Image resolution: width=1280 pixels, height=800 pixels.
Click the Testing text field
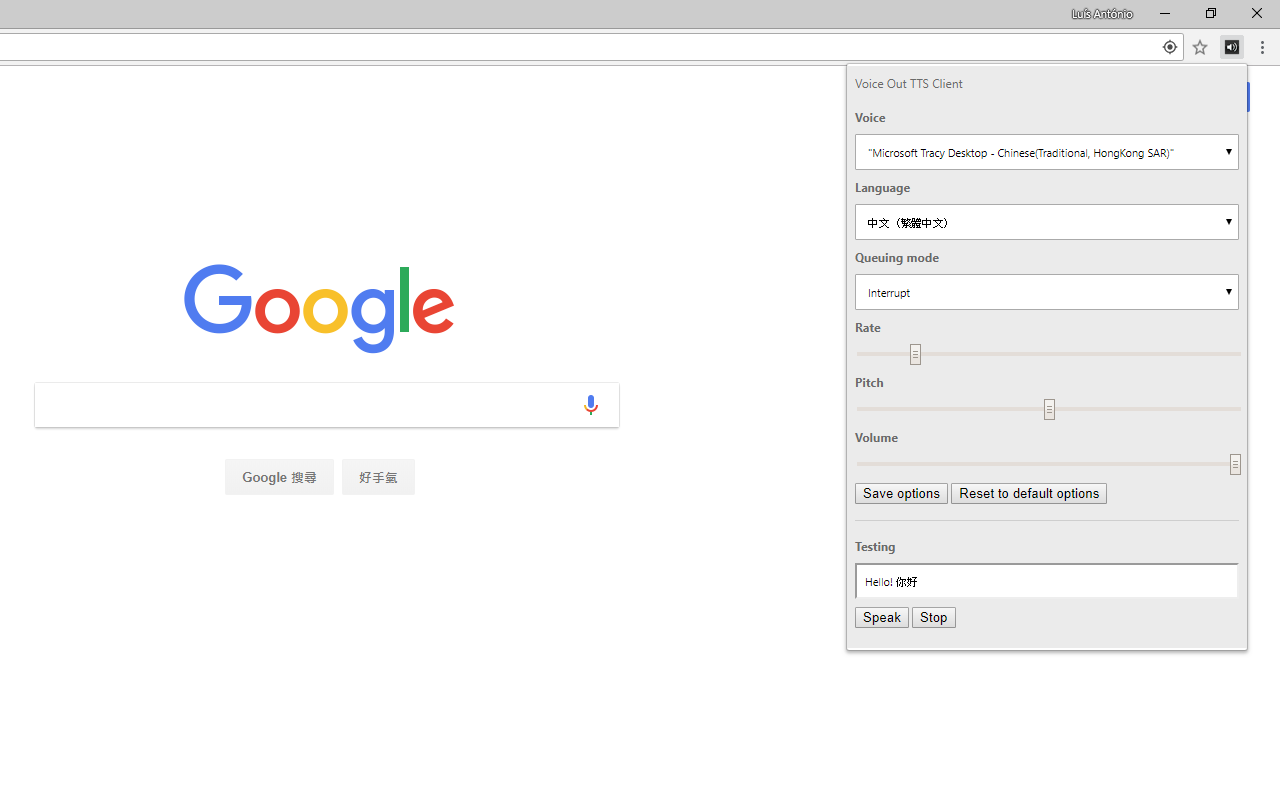coord(1046,581)
